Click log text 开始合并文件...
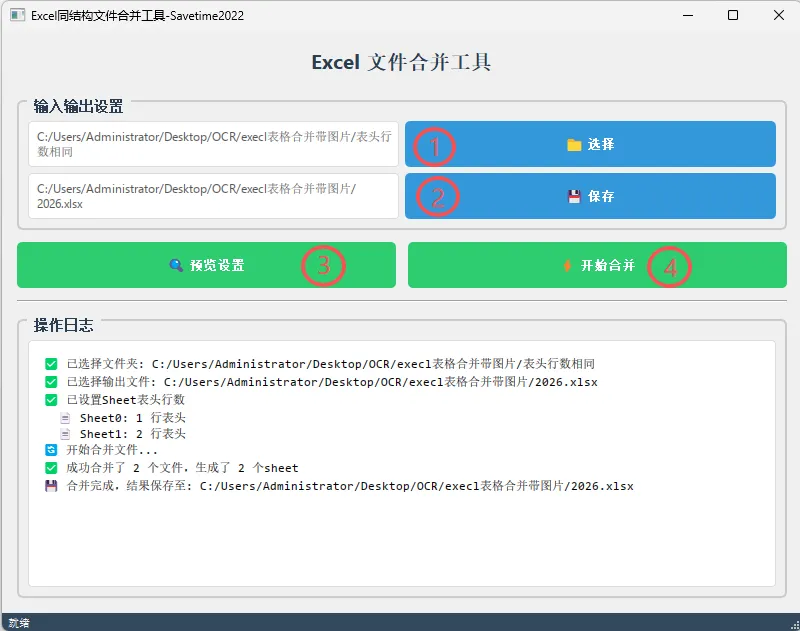The image size is (800, 631). point(112,450)
